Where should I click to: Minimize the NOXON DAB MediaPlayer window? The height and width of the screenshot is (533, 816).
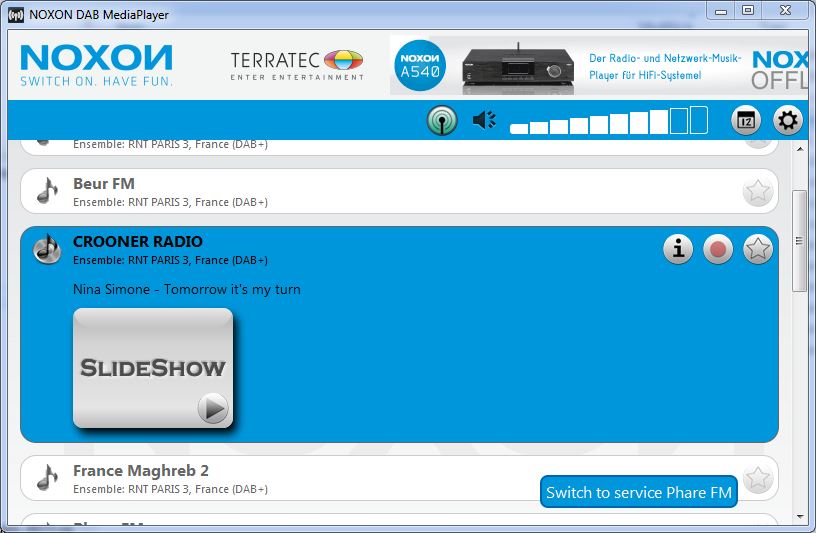721,11
